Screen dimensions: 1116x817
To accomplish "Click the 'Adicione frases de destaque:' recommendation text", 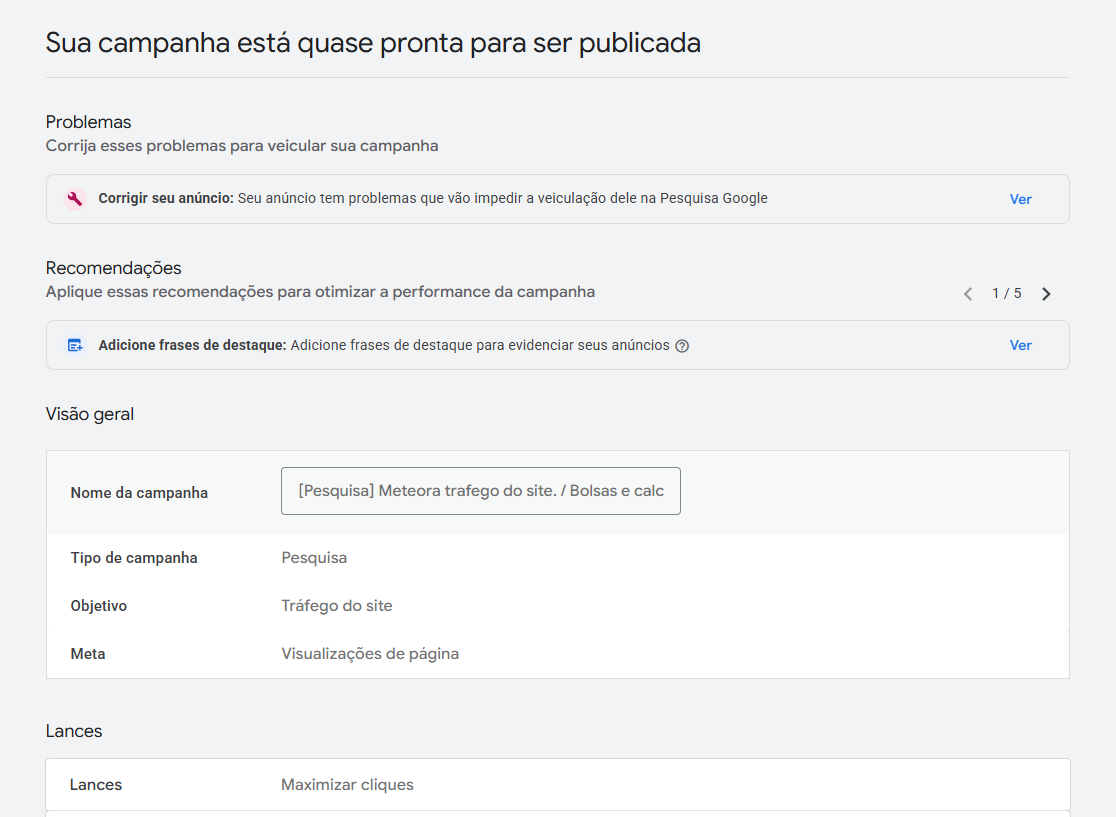I will pyautogui.click(x=192, y=345).
